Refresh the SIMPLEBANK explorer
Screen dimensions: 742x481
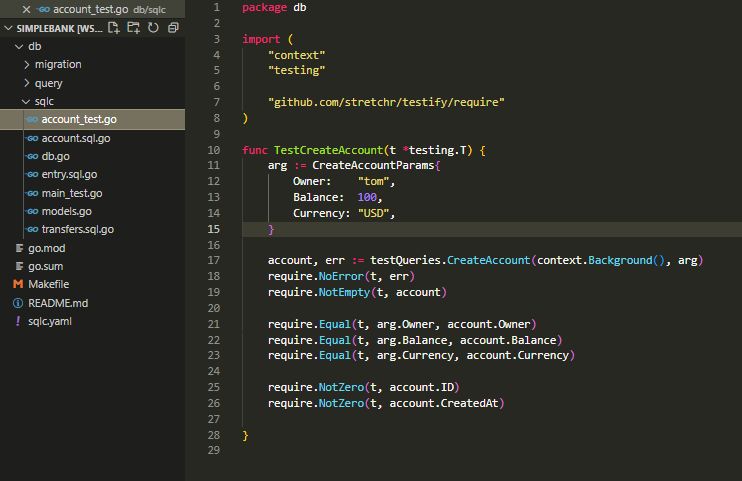coord(153,28)
